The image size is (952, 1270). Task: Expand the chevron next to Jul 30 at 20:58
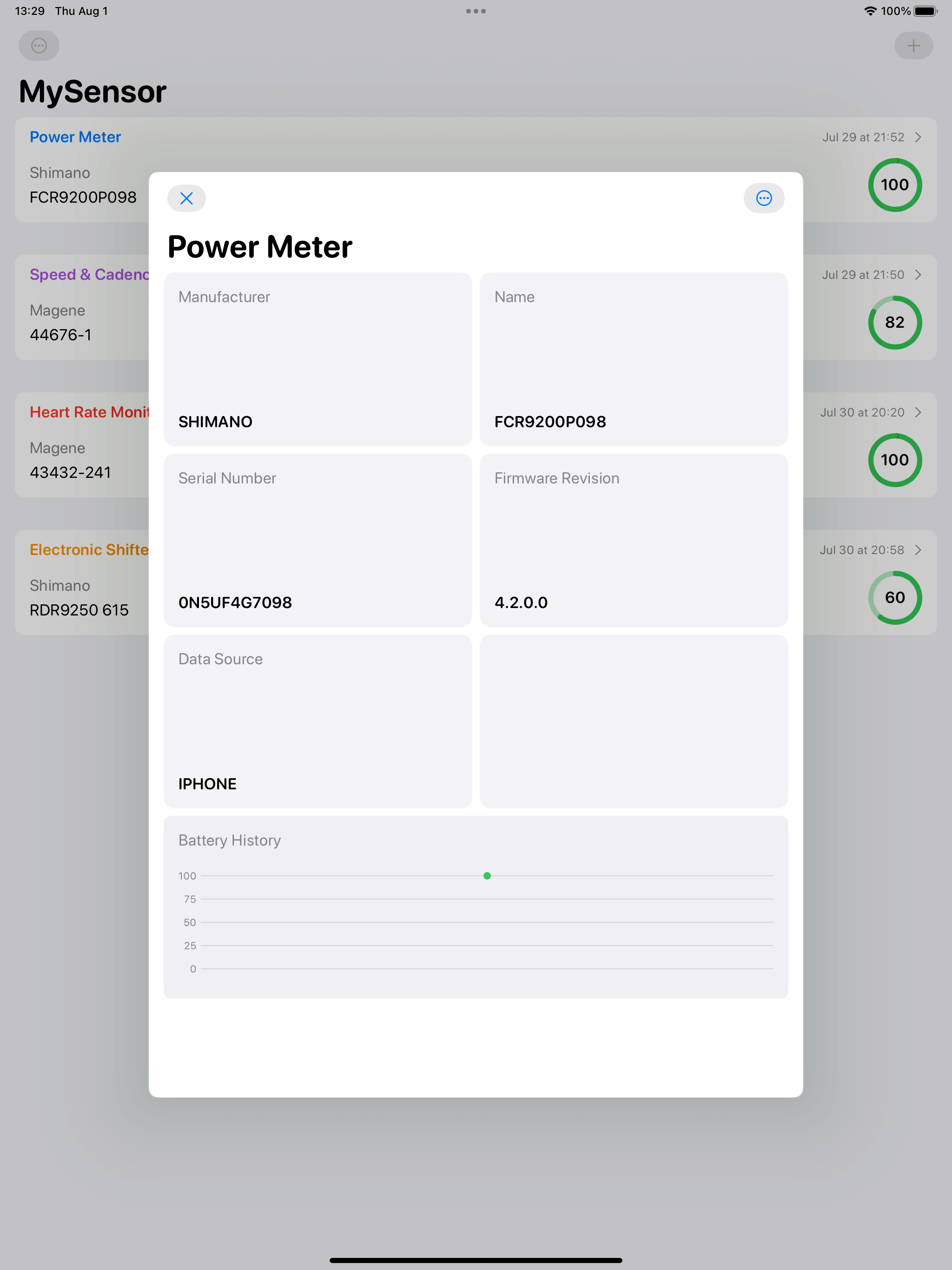coord(918,550)
